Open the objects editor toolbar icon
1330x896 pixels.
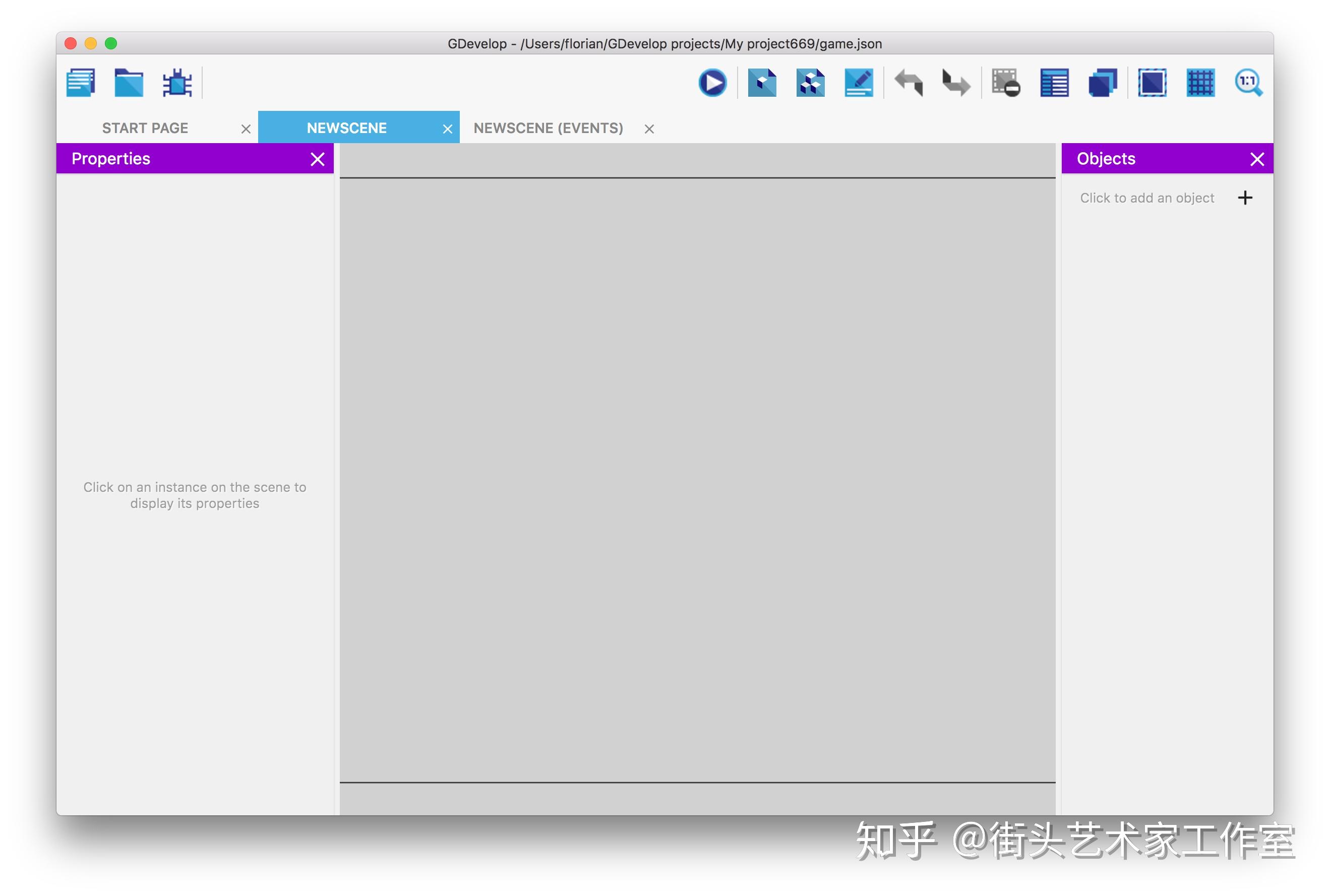click(x=762, y=83)
